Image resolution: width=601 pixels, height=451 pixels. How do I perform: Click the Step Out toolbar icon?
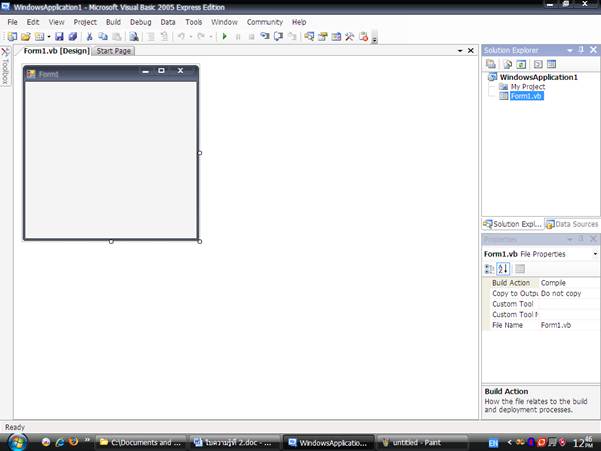pos(292,36)
